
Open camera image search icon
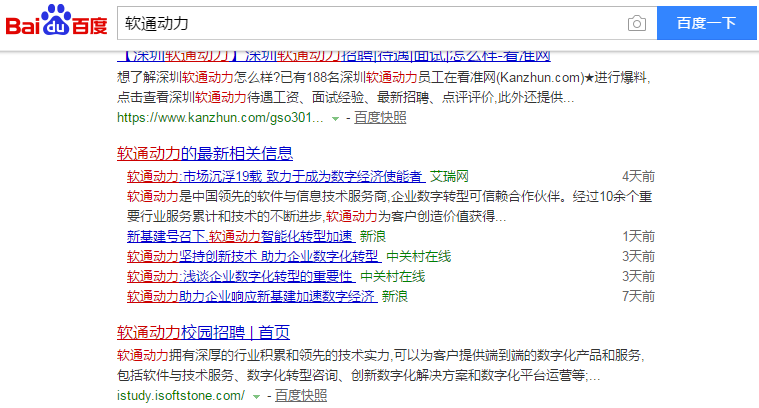click(637, 23)
